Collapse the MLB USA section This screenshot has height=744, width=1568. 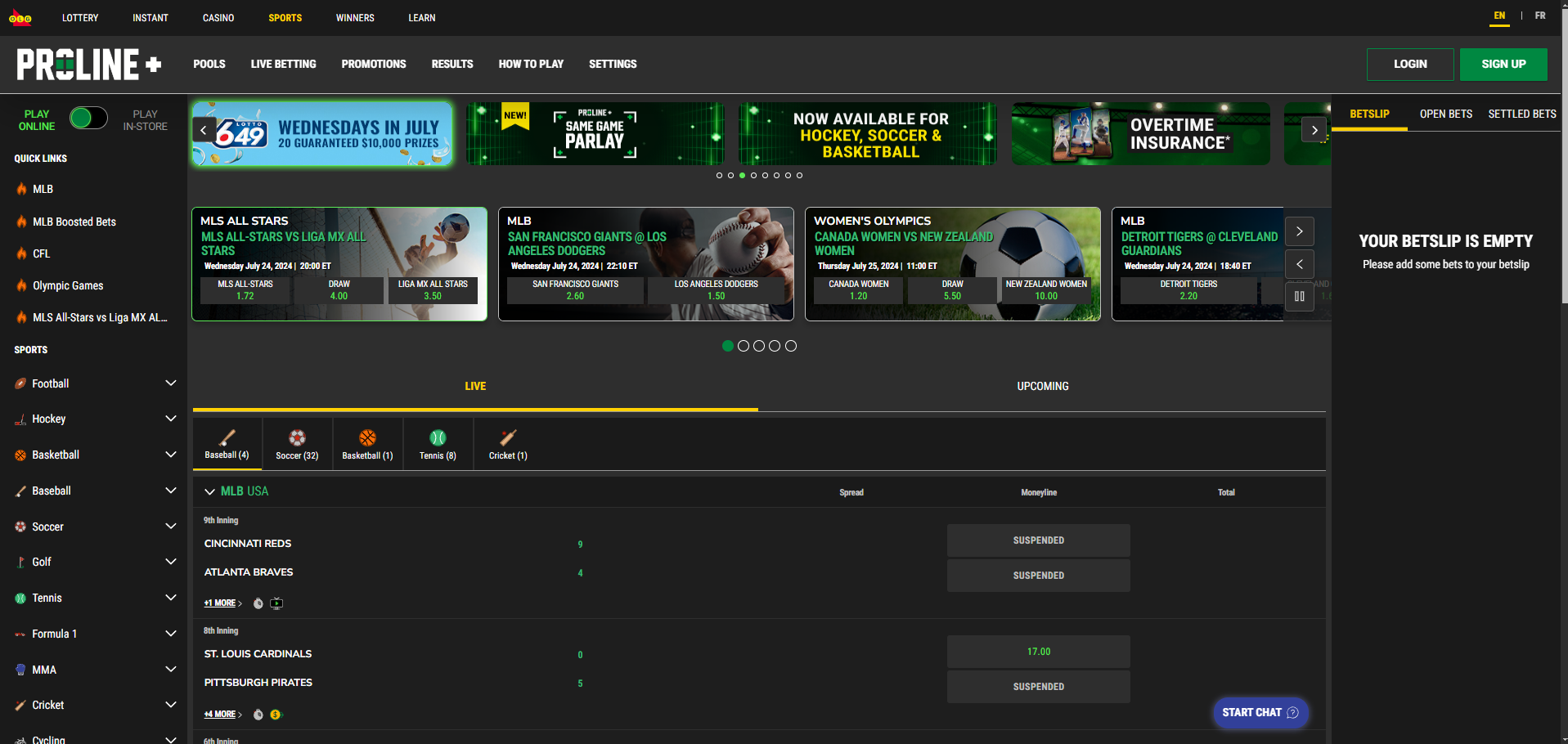(210, 491)
